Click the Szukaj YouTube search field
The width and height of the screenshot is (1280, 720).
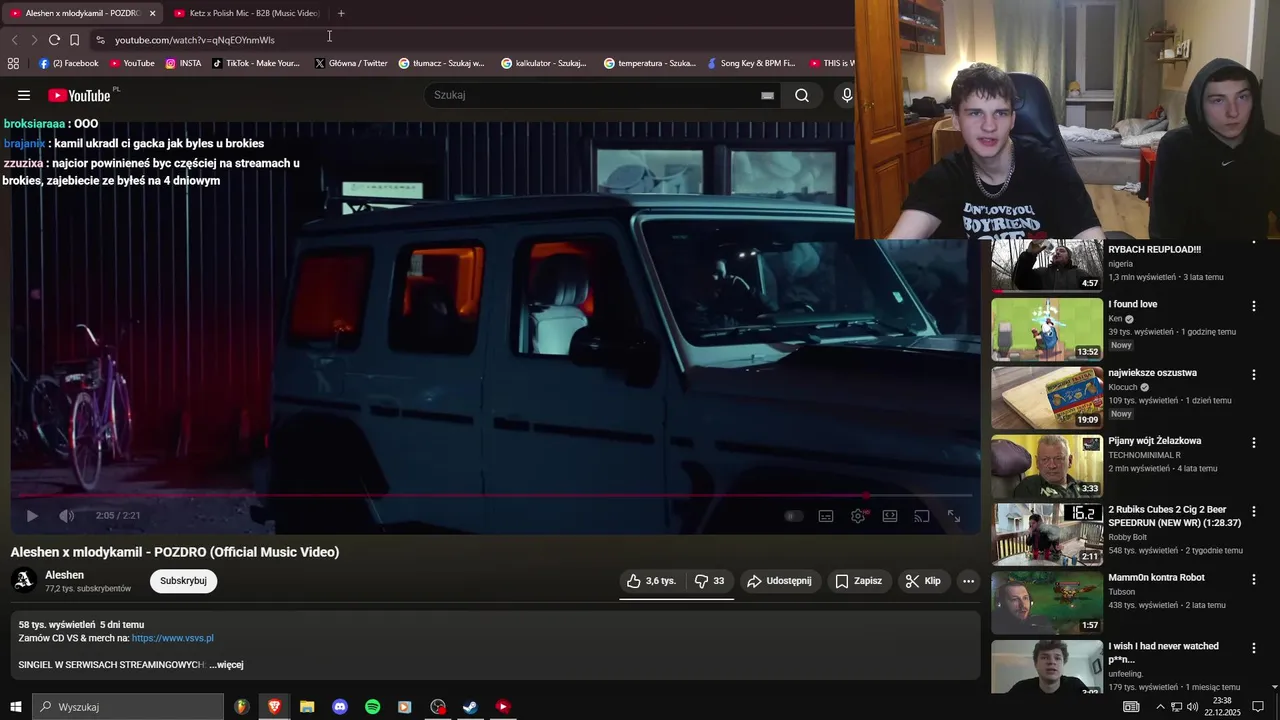594,95
